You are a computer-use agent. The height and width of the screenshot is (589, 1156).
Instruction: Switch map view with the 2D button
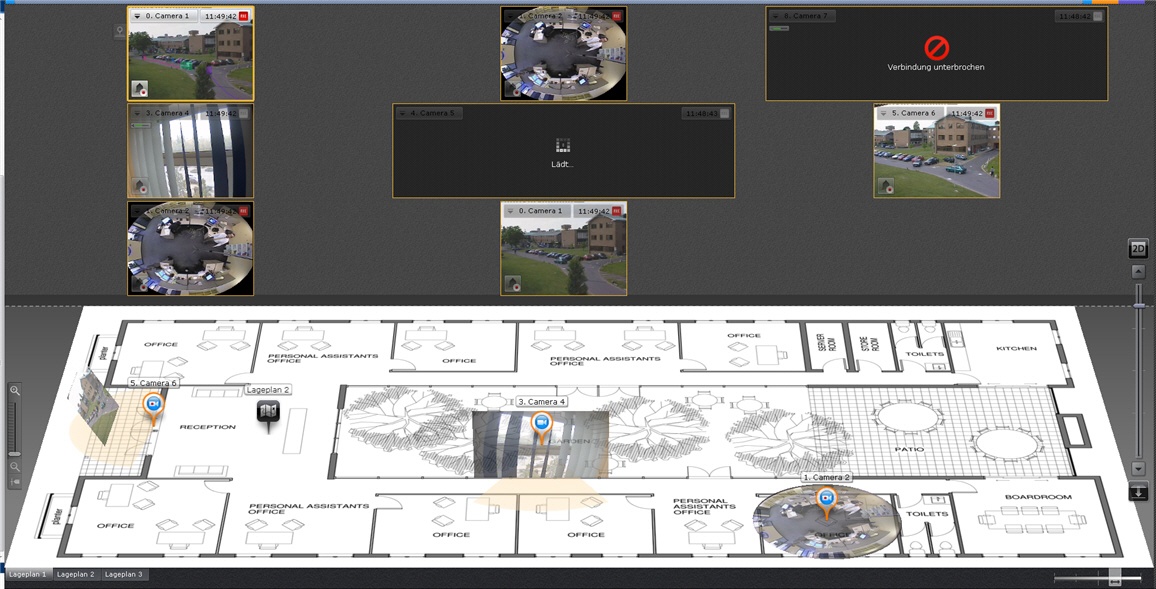[1138, 249]
